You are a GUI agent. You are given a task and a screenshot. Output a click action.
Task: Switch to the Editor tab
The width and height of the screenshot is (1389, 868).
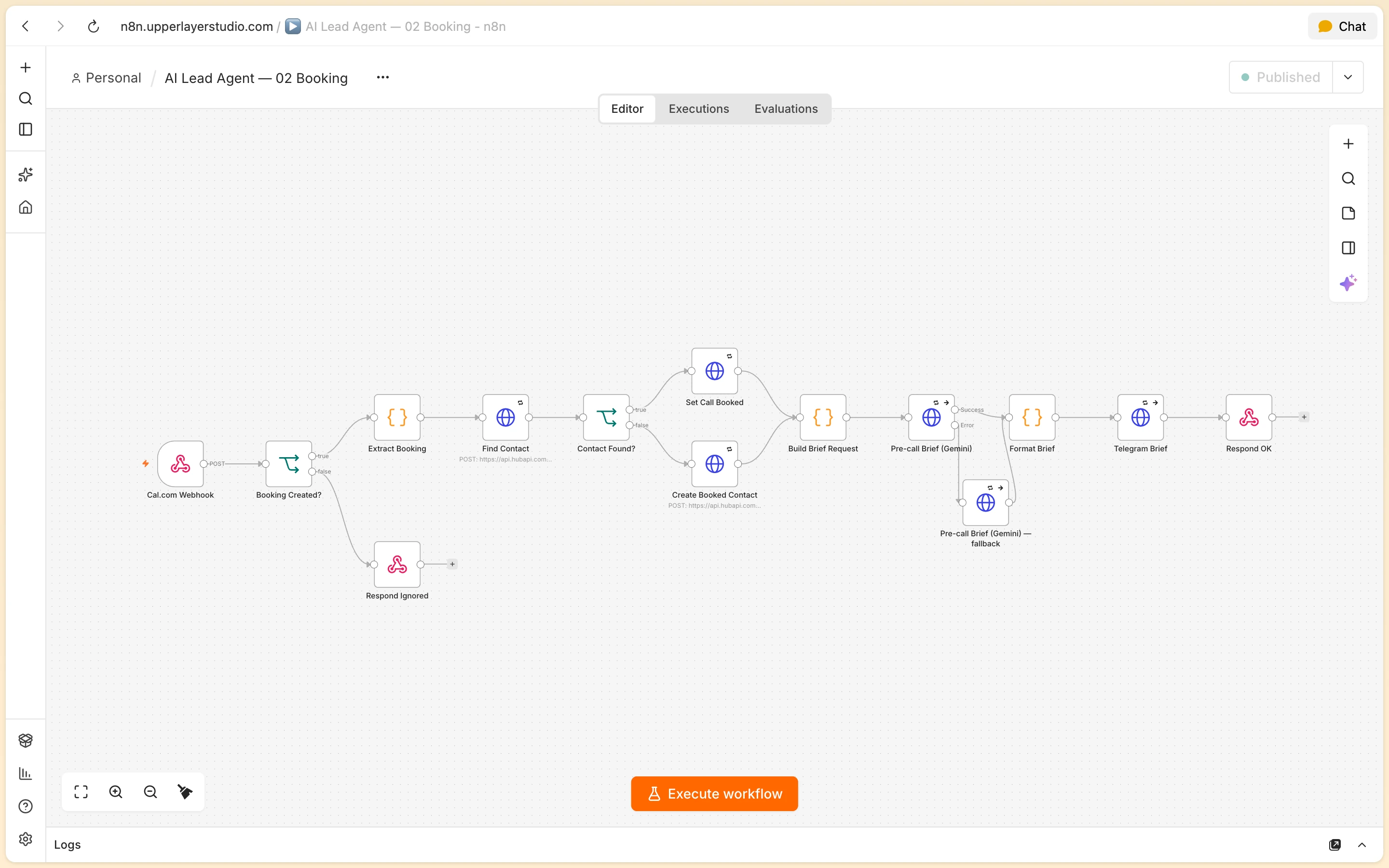tap(627, 109)
